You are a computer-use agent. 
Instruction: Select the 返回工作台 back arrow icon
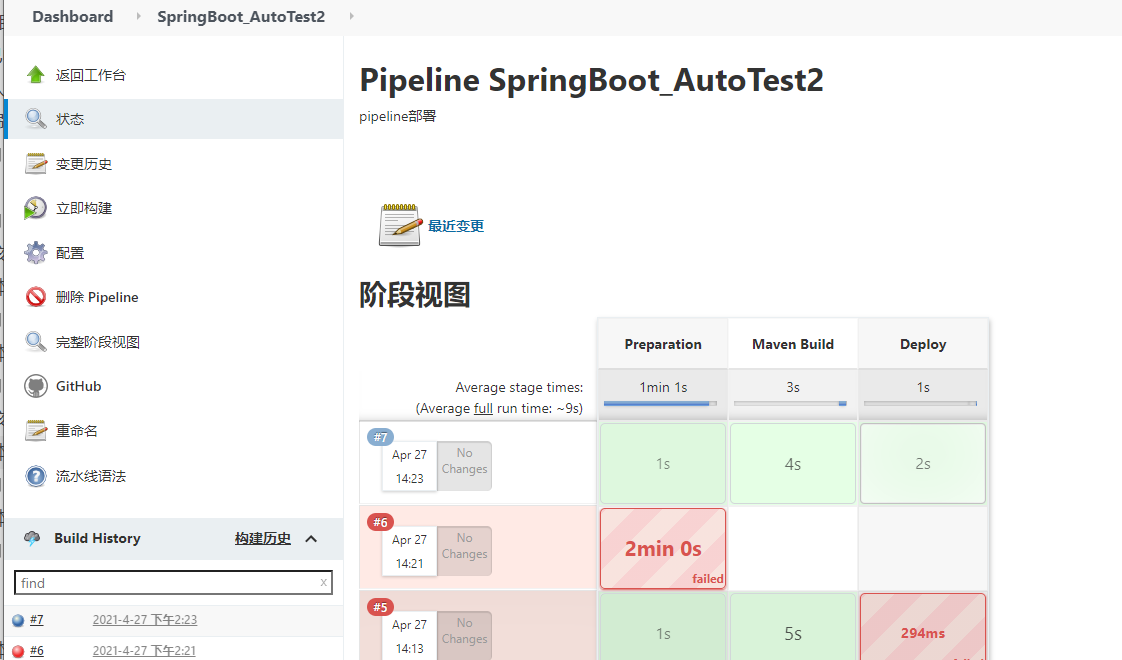coord(34,73)
